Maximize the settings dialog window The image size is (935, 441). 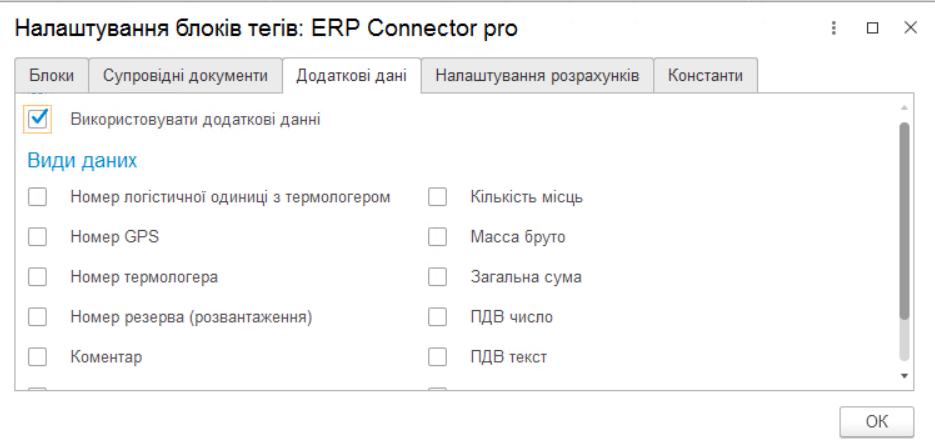[872, 29]
